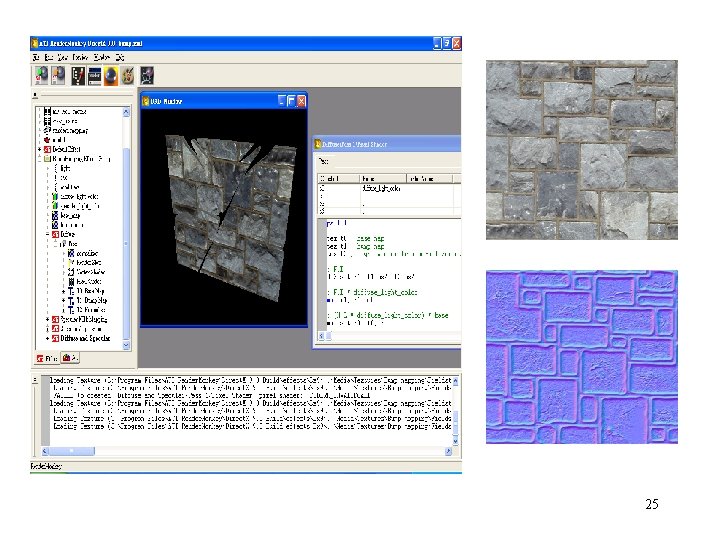Click the last toolbar icon with purple sphere
The image size is (720, 540).
[147, 75]
